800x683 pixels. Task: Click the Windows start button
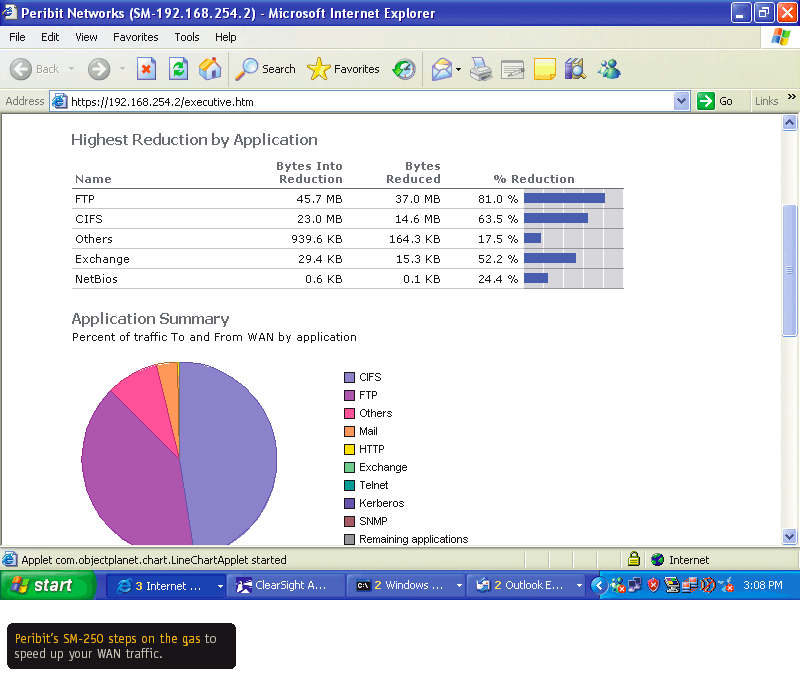pos(48,585)
